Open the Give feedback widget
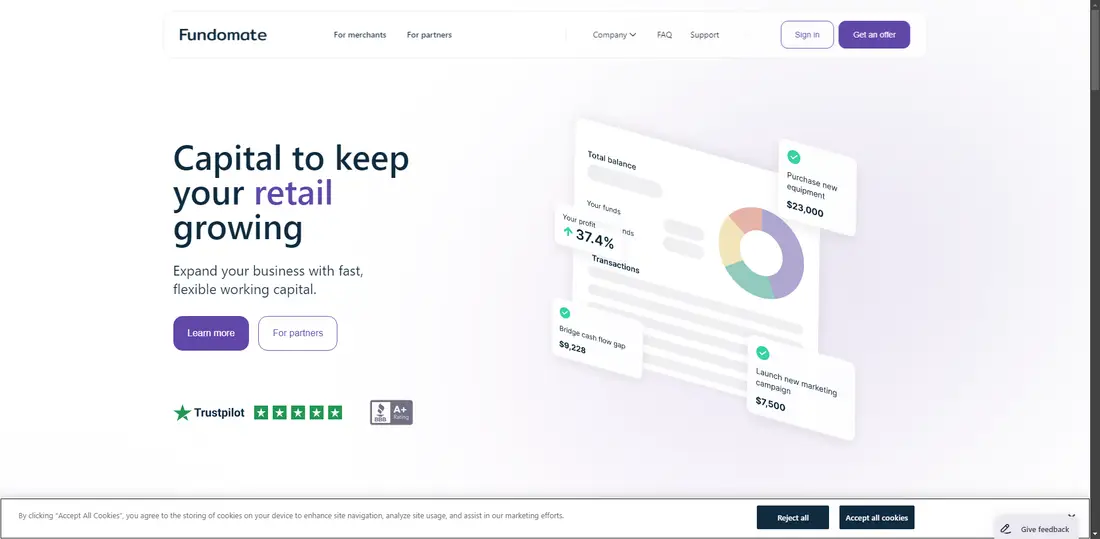 (x=1035, y=529)
